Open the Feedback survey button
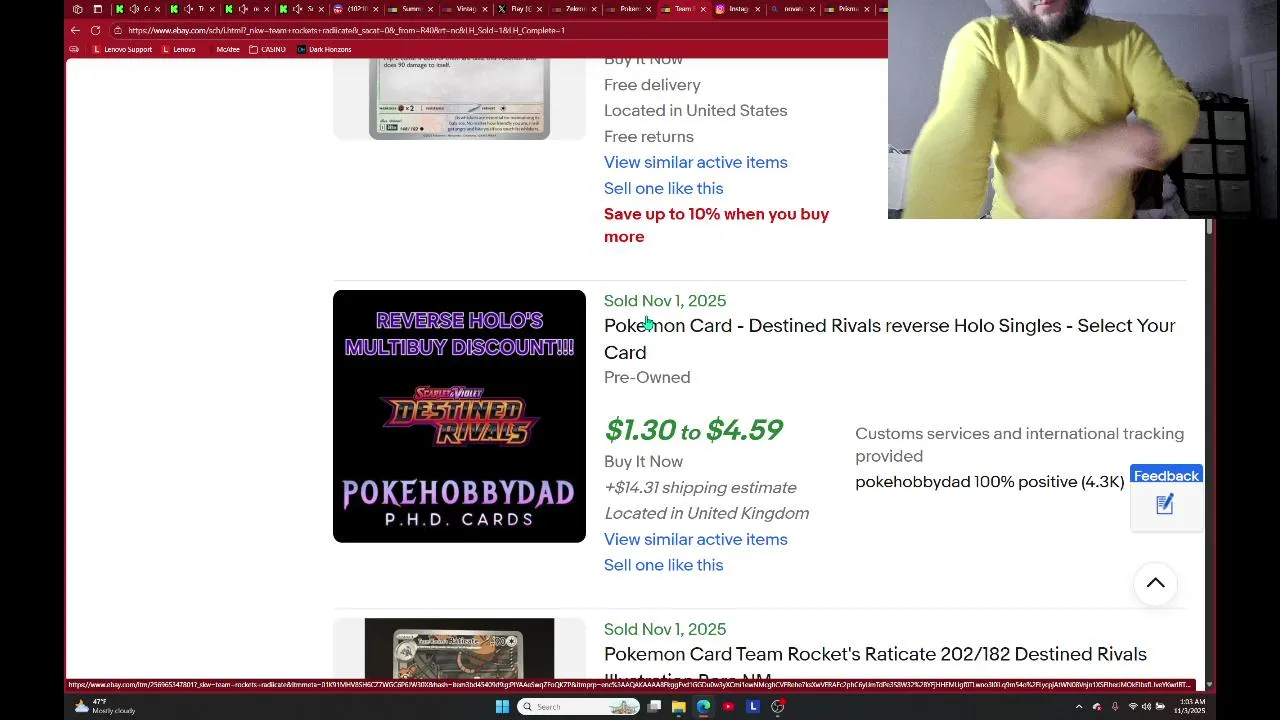Viewport: 1280px width, 720px height. click(x=1166, y=476)
